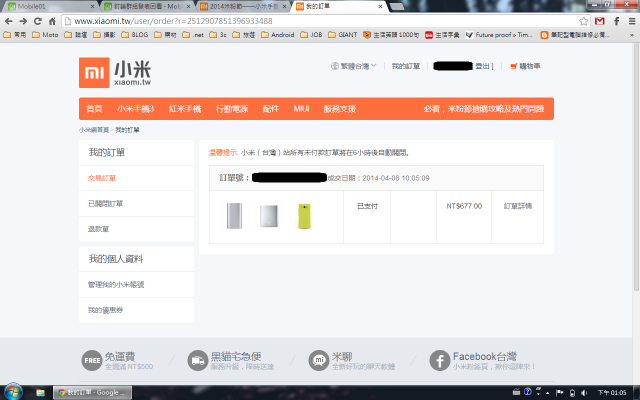The image size is (640, 400).
Task: Click the volume icon in system tray
Action: click(584, 393)
